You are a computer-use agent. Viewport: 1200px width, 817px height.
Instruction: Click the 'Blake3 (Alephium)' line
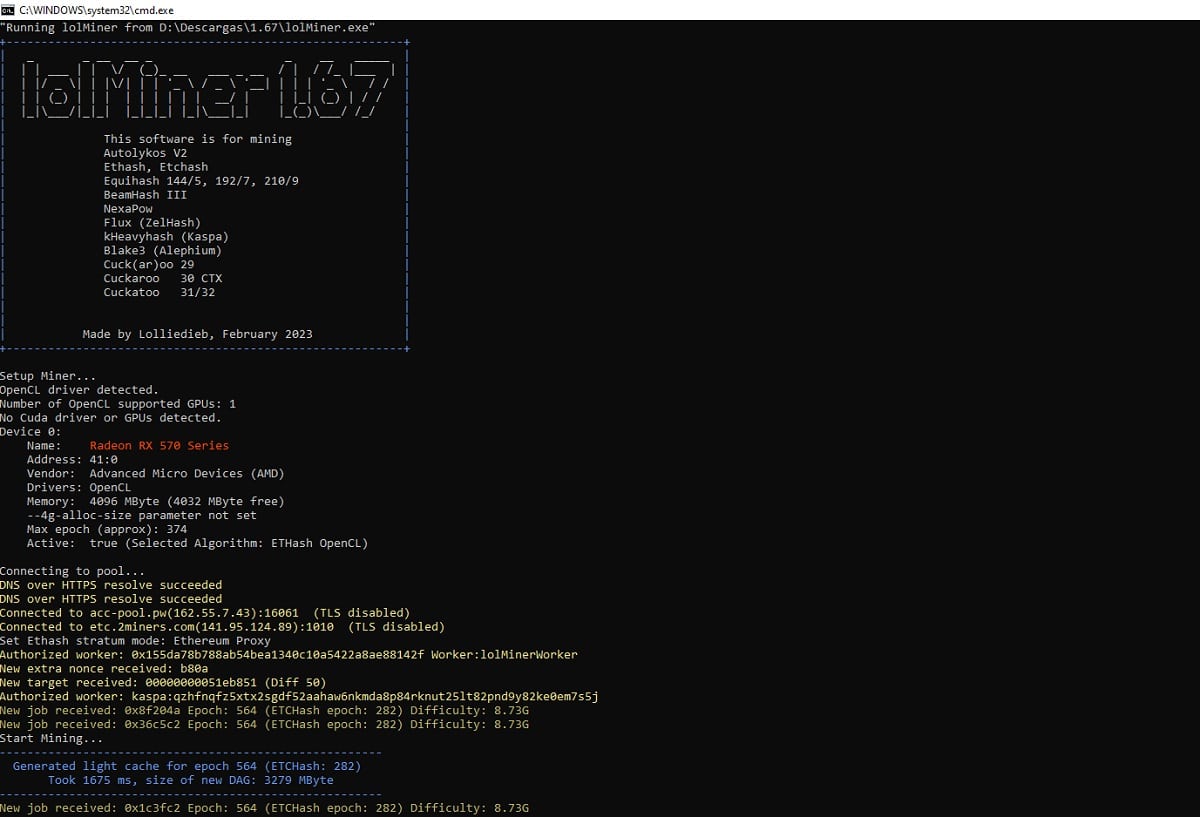point(163,251)
